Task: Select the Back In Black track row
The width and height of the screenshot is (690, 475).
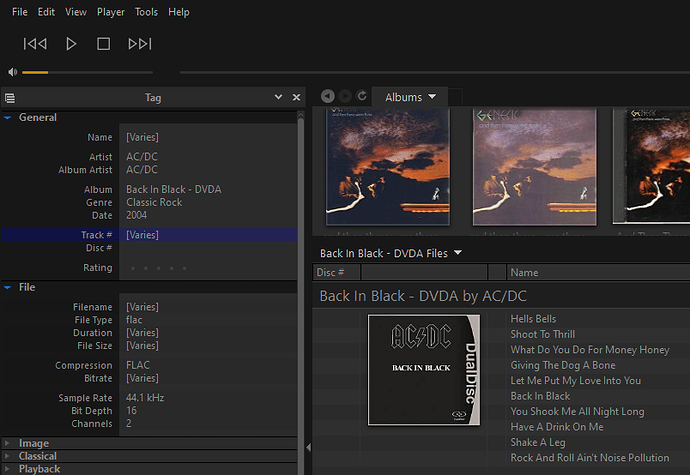Action: tap(540, 396)
